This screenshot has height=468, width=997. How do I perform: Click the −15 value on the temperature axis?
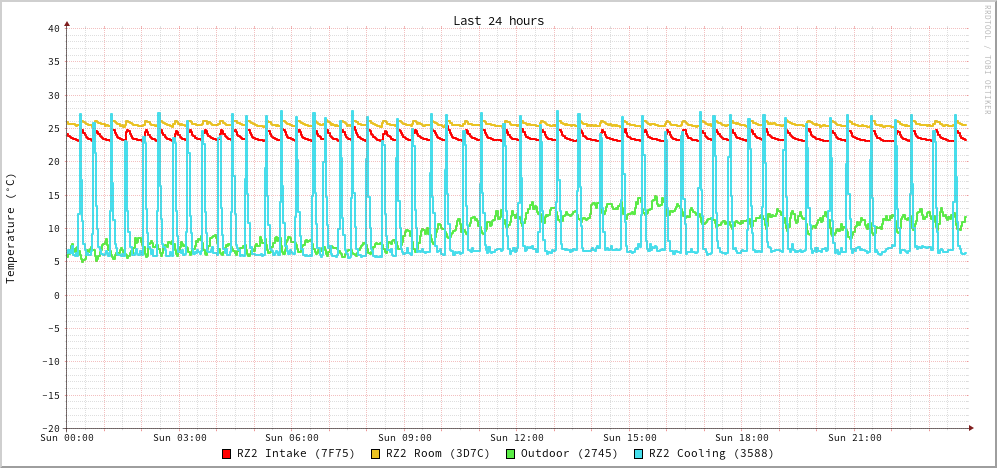coord(50,396)
